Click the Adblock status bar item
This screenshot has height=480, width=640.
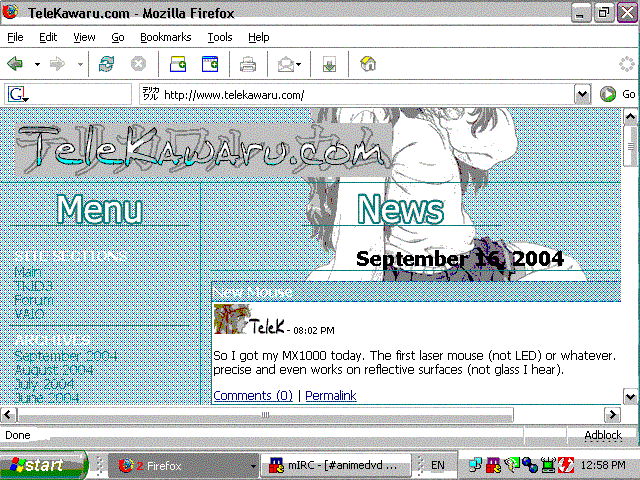tap(602, 435)
